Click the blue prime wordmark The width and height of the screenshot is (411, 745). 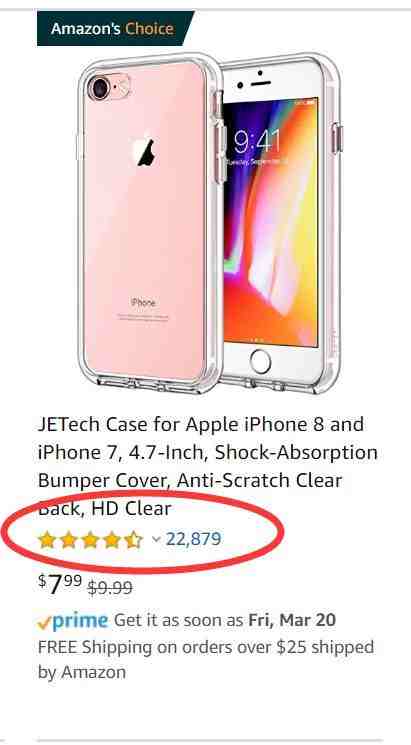[x=80, y=621]
